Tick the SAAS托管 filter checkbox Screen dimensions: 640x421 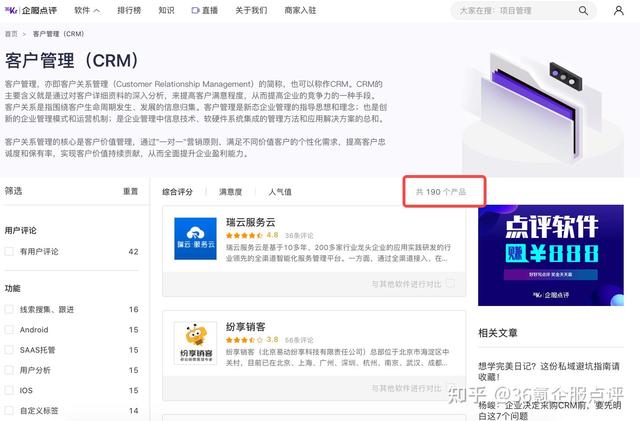[x=9, y=350]
